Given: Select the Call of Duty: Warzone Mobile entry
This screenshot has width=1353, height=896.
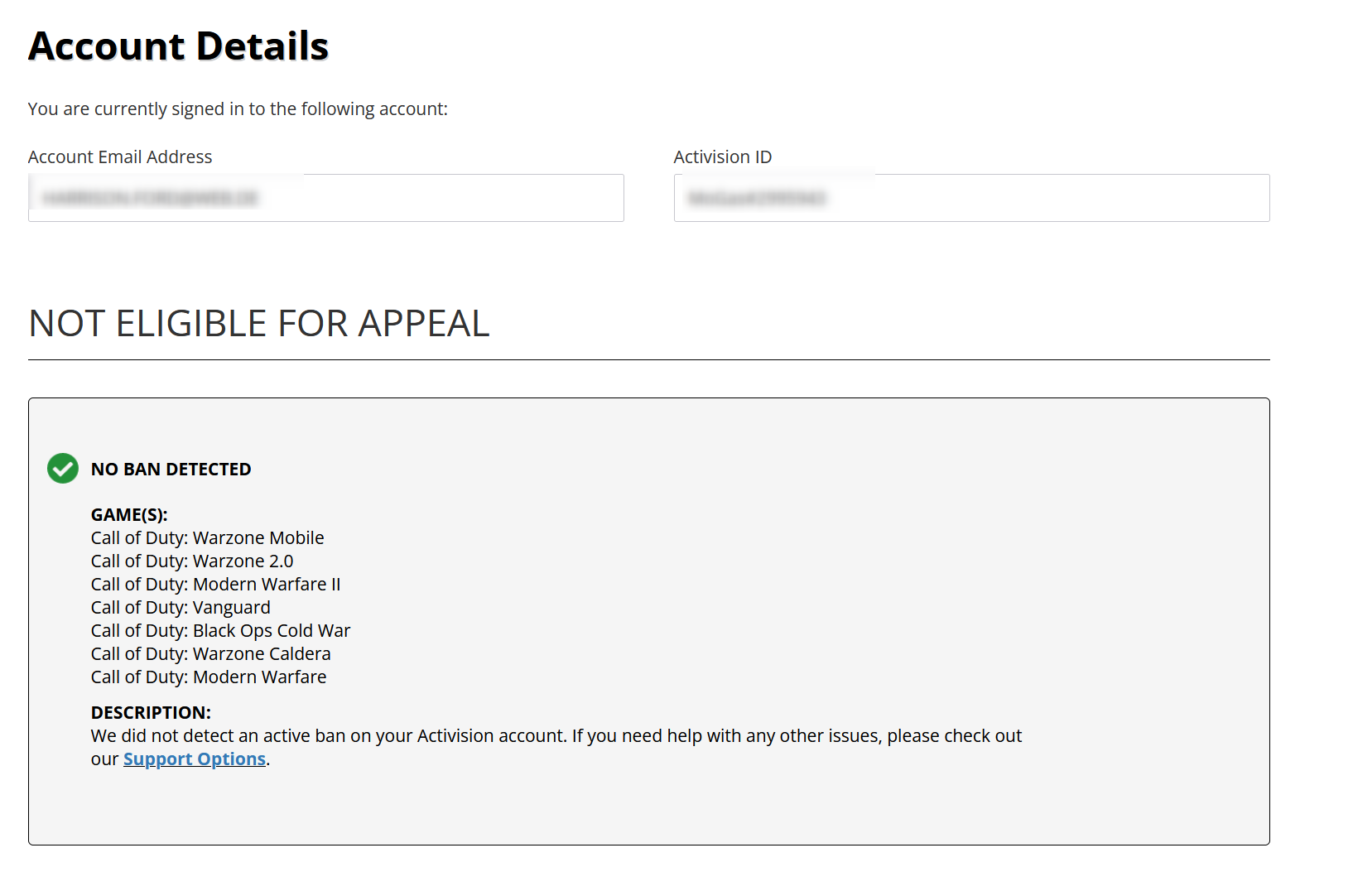Looking at the screenshot, I should point(208,538).
